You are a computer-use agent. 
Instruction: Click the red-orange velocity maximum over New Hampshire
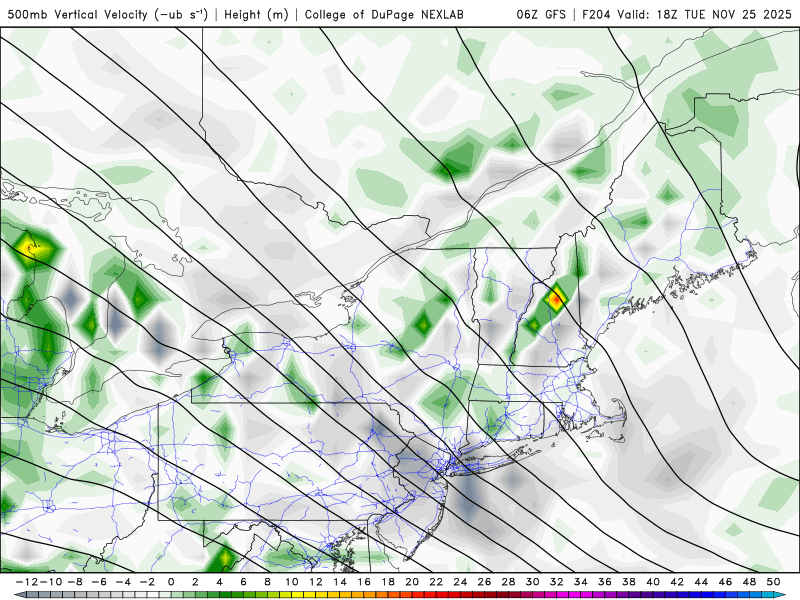point(555,299)
